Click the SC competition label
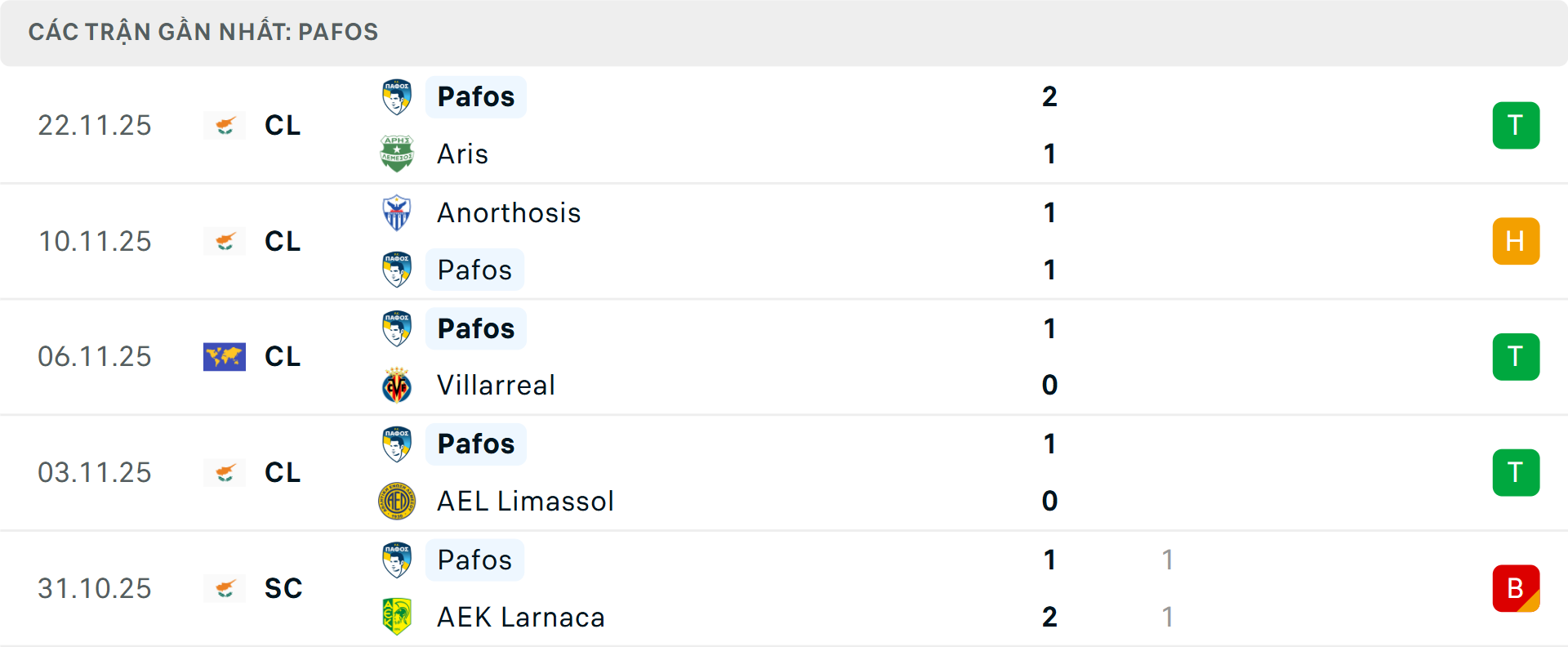Image resolution: width=1568 pixels, height=647 pixels. click(x=283, y=588)
